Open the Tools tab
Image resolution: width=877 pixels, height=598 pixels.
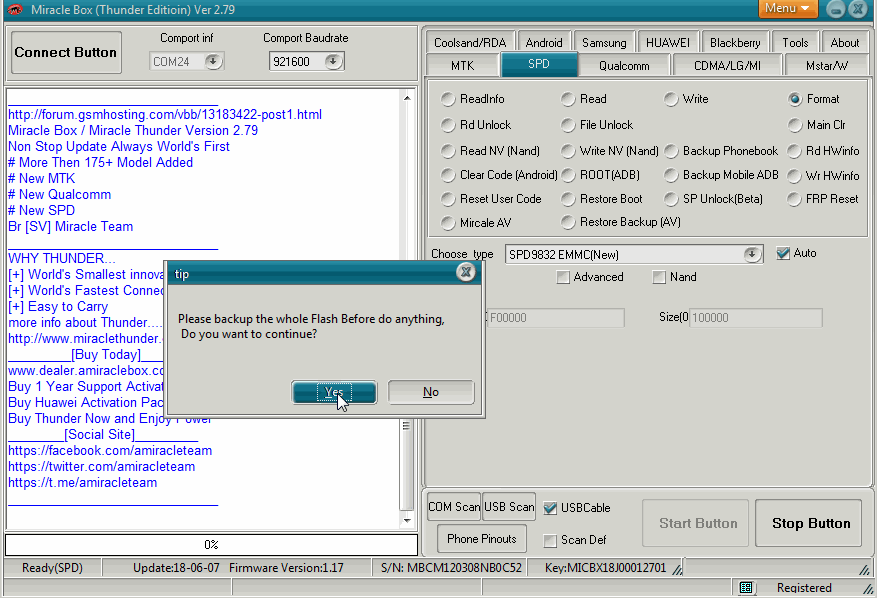click(x=795, y=43)
